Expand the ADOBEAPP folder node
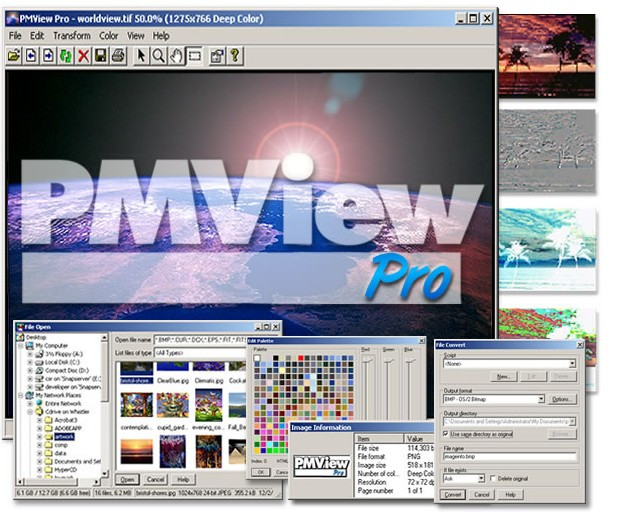This screenshot has width=631, height=515. (x=39, y=428)
